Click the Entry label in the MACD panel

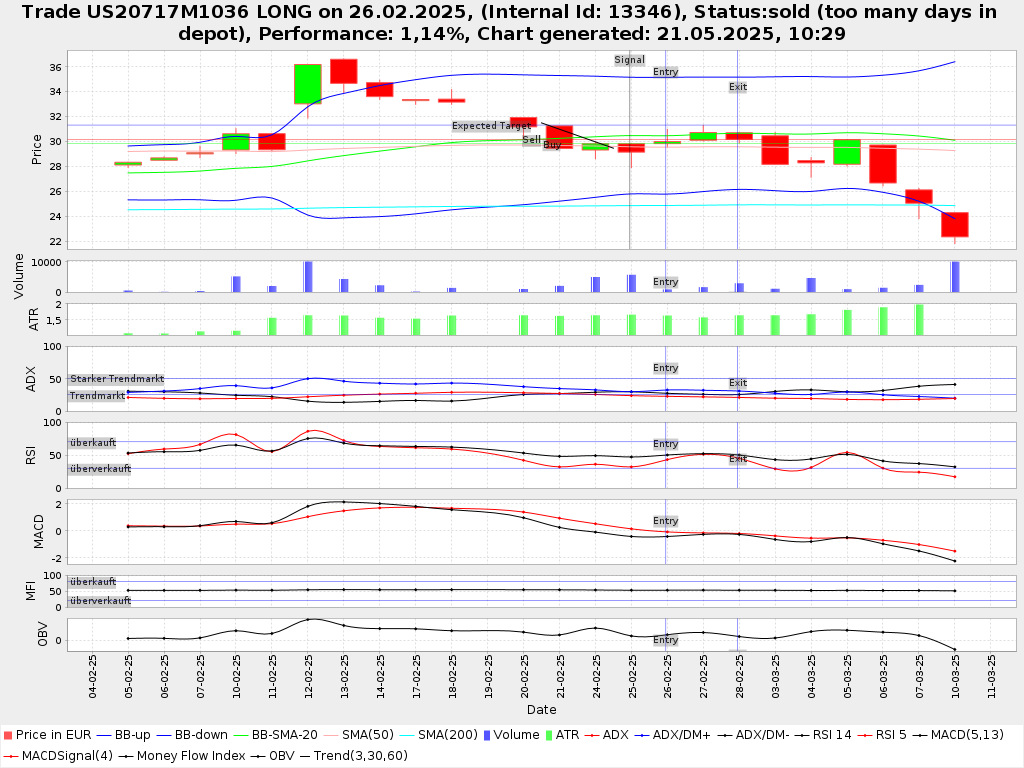coord(665,521)
